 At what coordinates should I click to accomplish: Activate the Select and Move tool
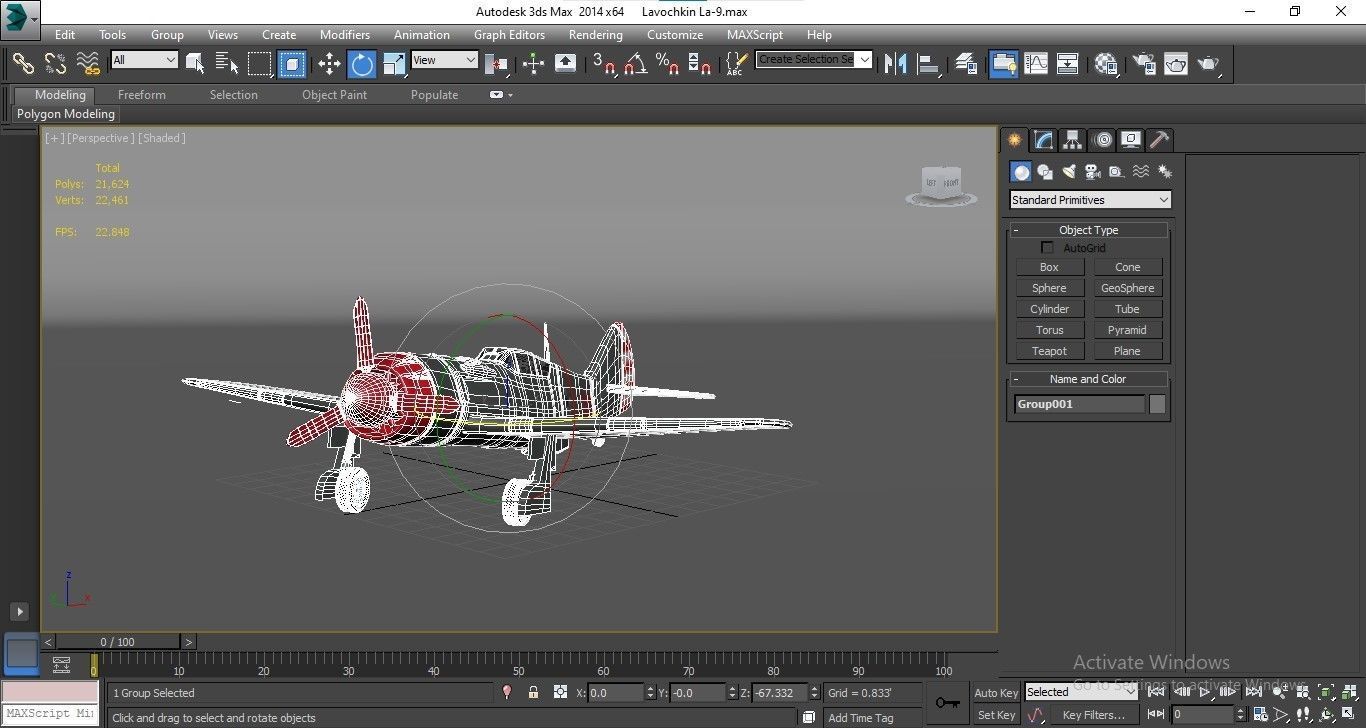(329, 64)
